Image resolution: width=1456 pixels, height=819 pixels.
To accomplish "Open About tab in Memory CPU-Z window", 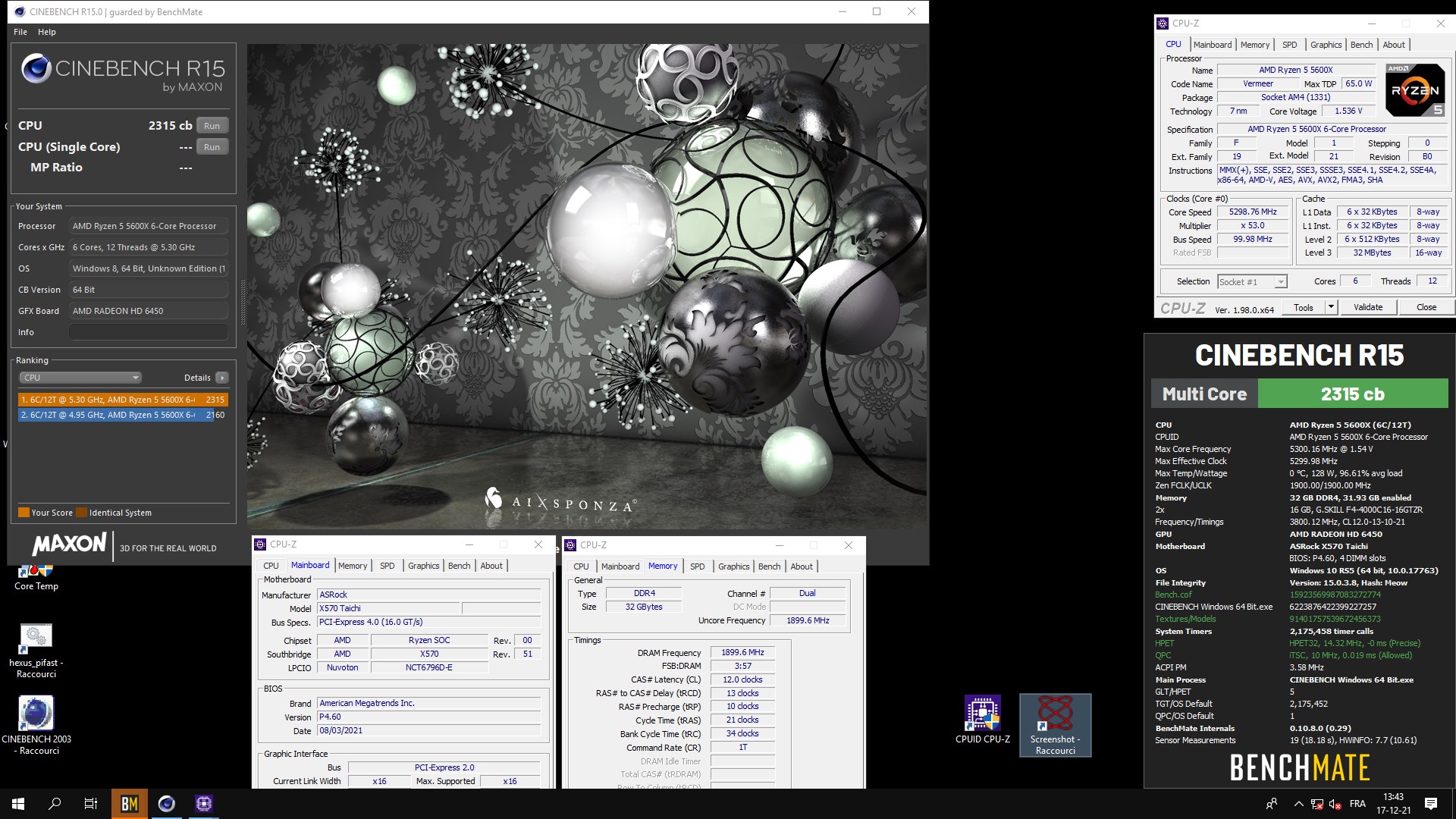I will [x=802, y=566].
